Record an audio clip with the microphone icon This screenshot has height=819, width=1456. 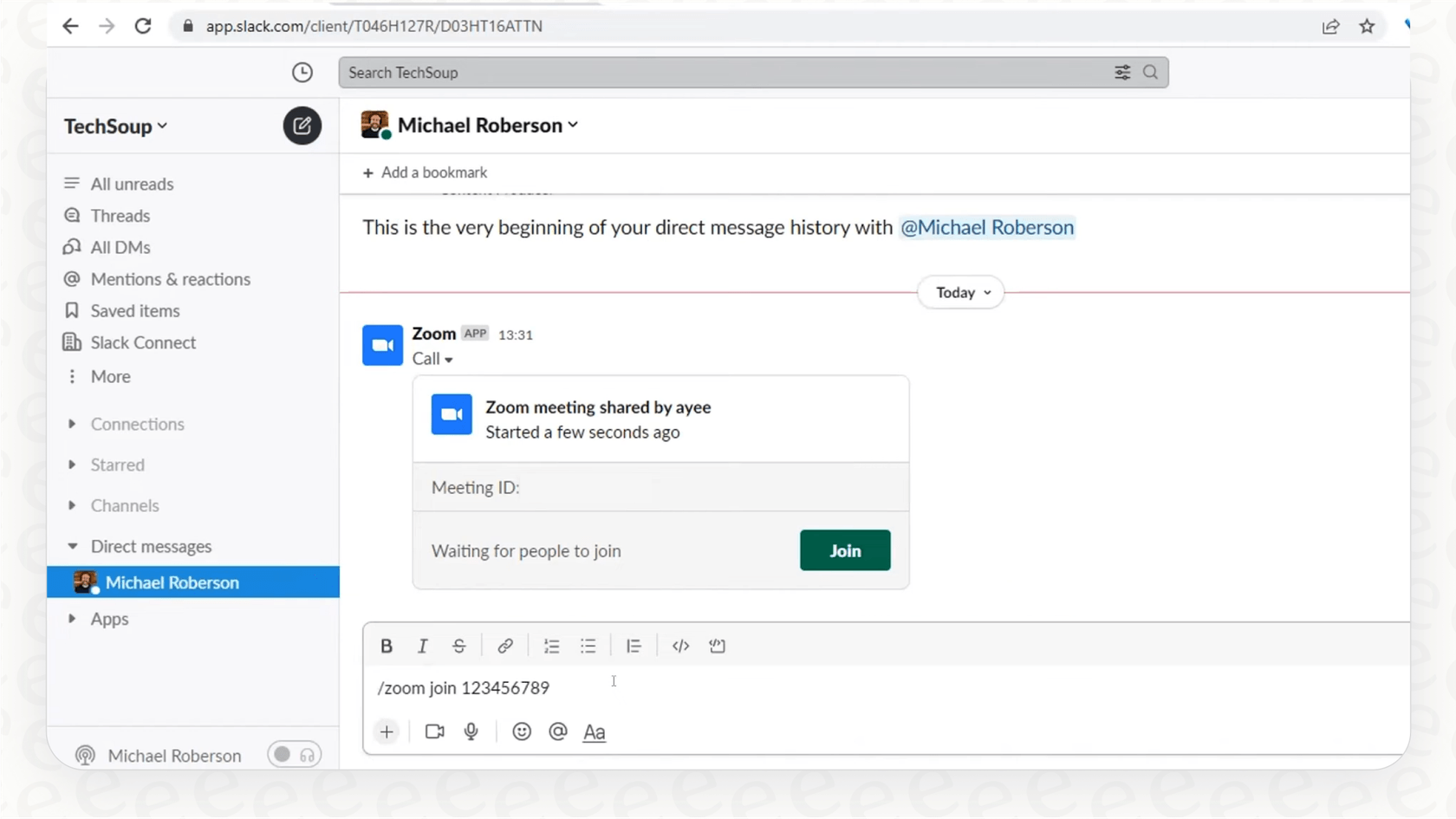471,731
